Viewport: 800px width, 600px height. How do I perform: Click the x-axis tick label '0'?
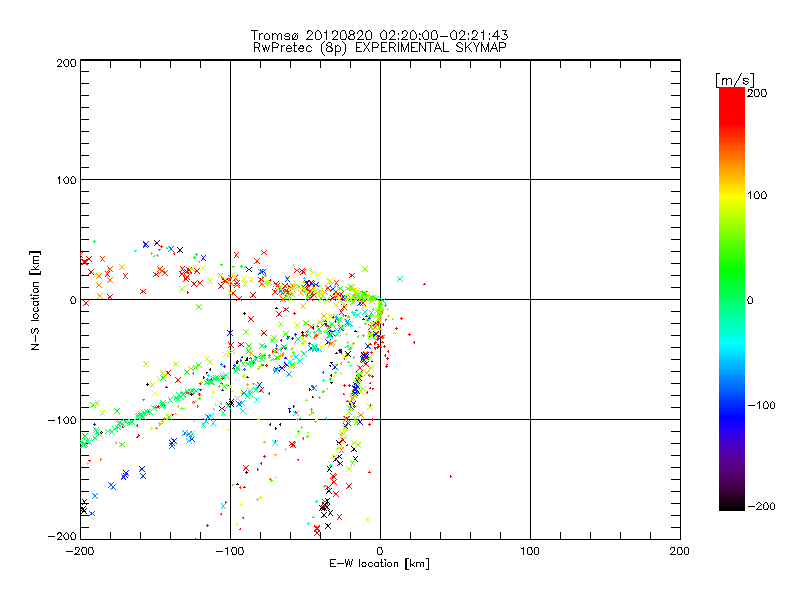pyautogui.click(x=380, y=551)
